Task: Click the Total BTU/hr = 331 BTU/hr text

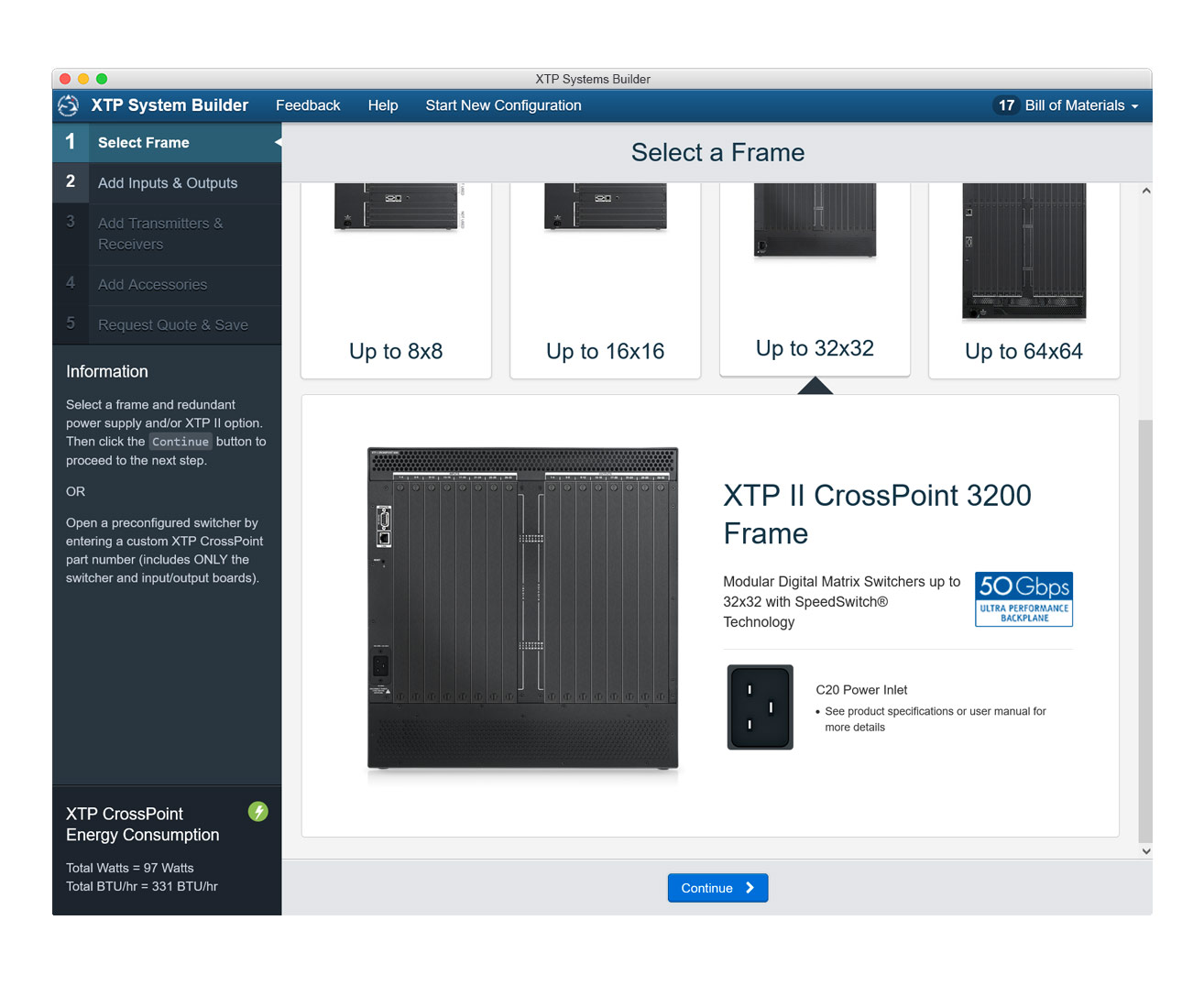Action: point(142,886)
